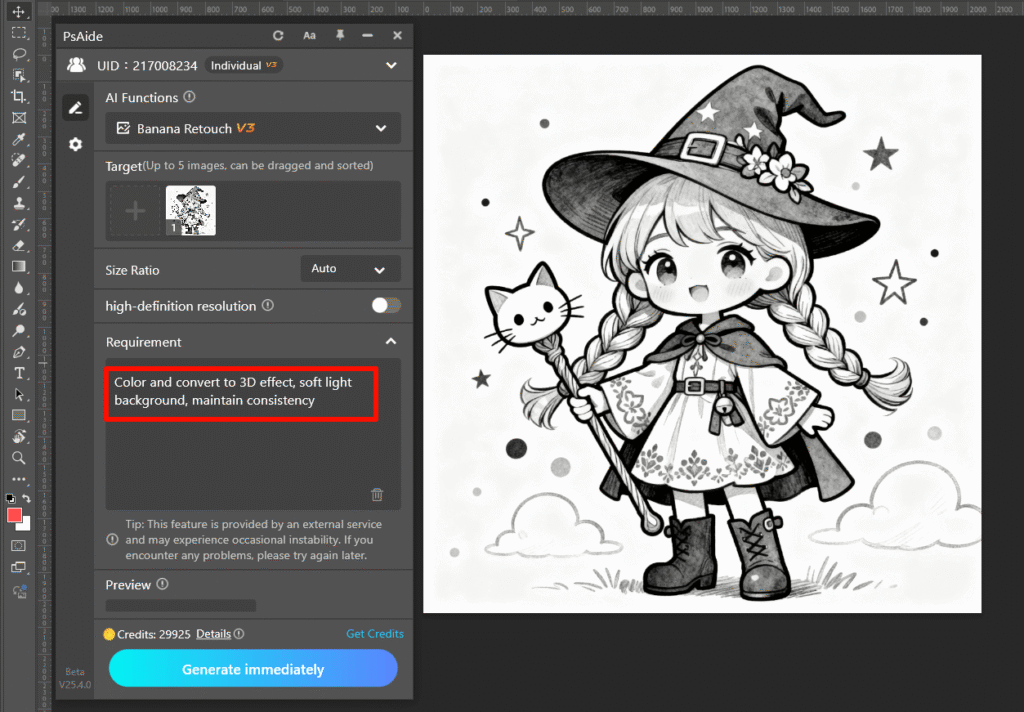Image resolution: width=1024 pixels, height=712 pixels.
Task: Activate the Zoom magnifier tool
Action: 19,457
